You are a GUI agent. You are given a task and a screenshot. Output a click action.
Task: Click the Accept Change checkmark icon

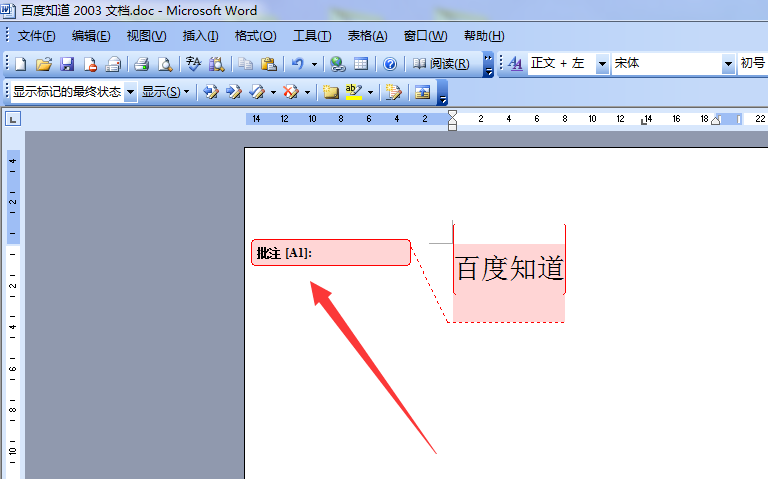point(257,92)
